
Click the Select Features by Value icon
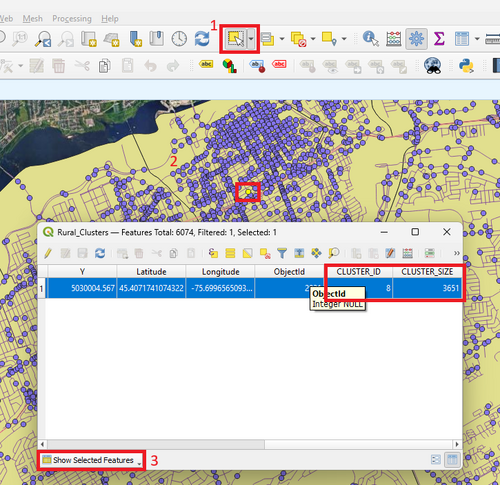pos(267,39)
